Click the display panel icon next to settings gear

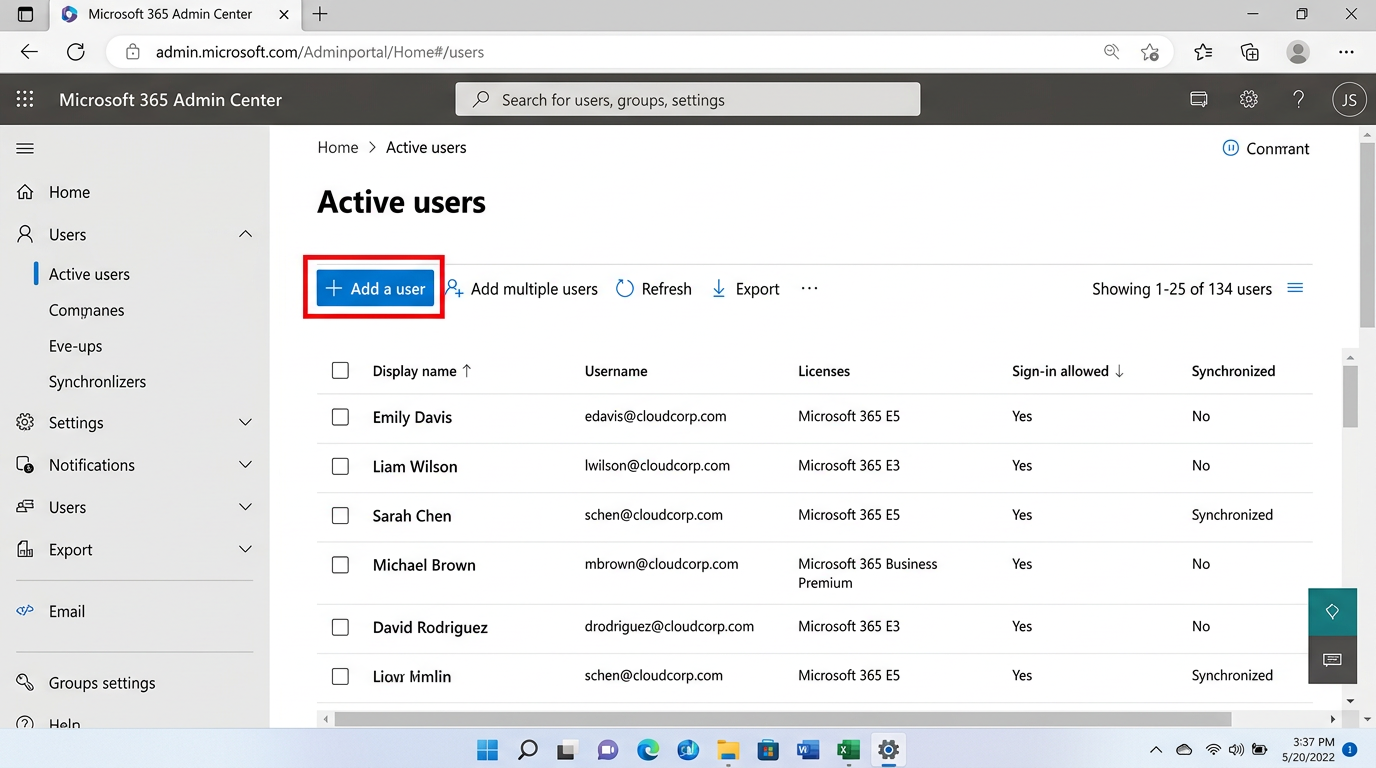click(x=1198, y=99)
